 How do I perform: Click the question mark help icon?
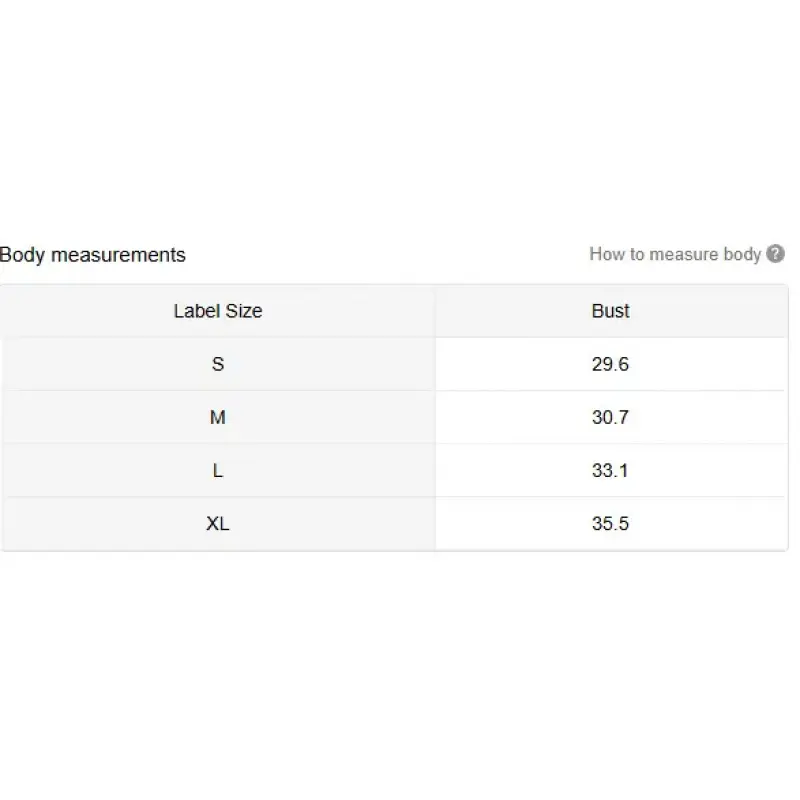pos(775,254)
